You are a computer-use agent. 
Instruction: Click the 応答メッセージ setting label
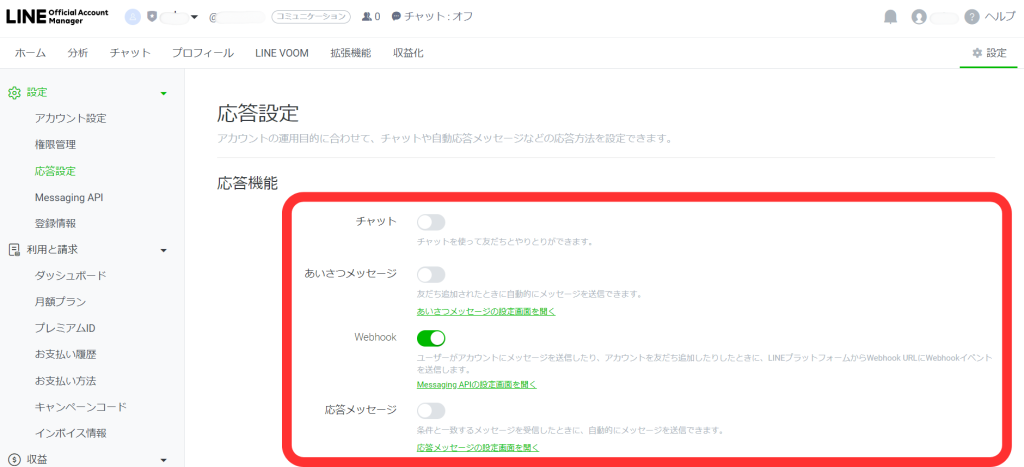pyautogui.click(x=360, y=410)
